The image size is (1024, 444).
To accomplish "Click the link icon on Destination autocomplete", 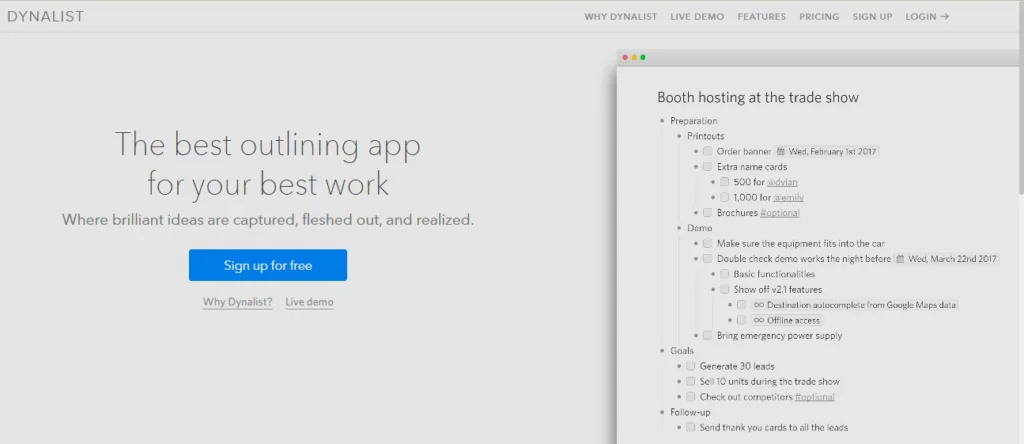I will point(758,305).
